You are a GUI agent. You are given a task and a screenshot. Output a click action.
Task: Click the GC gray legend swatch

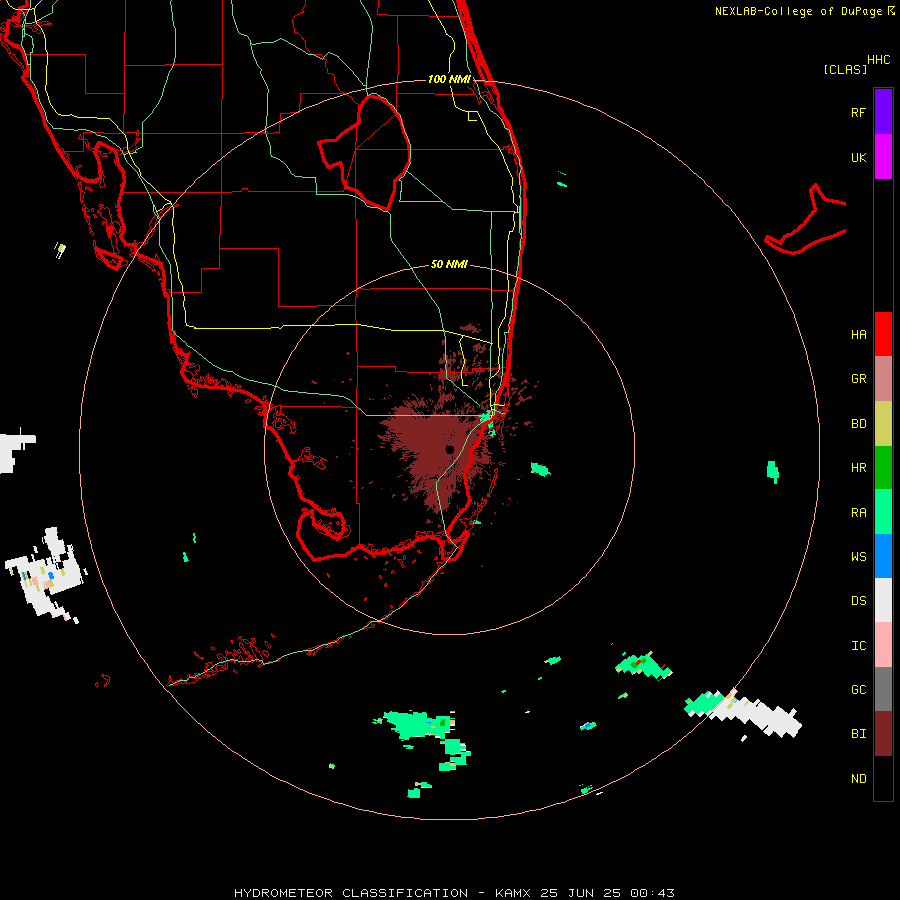(x=883, y=689)
